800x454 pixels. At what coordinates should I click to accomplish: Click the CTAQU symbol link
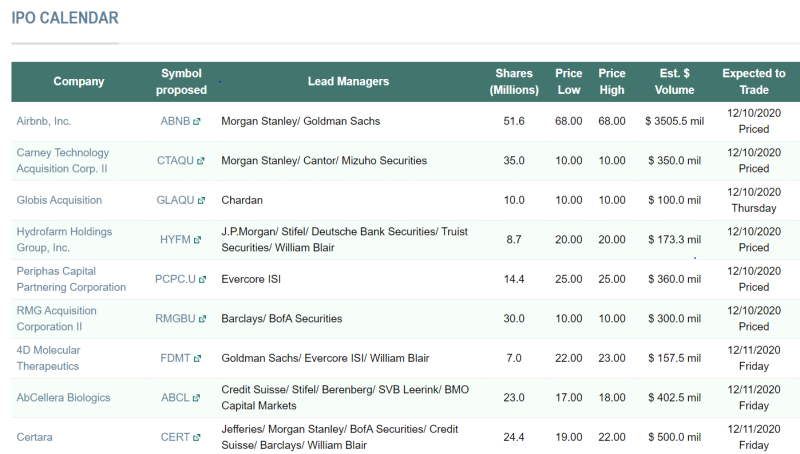(x=175, y=161)
